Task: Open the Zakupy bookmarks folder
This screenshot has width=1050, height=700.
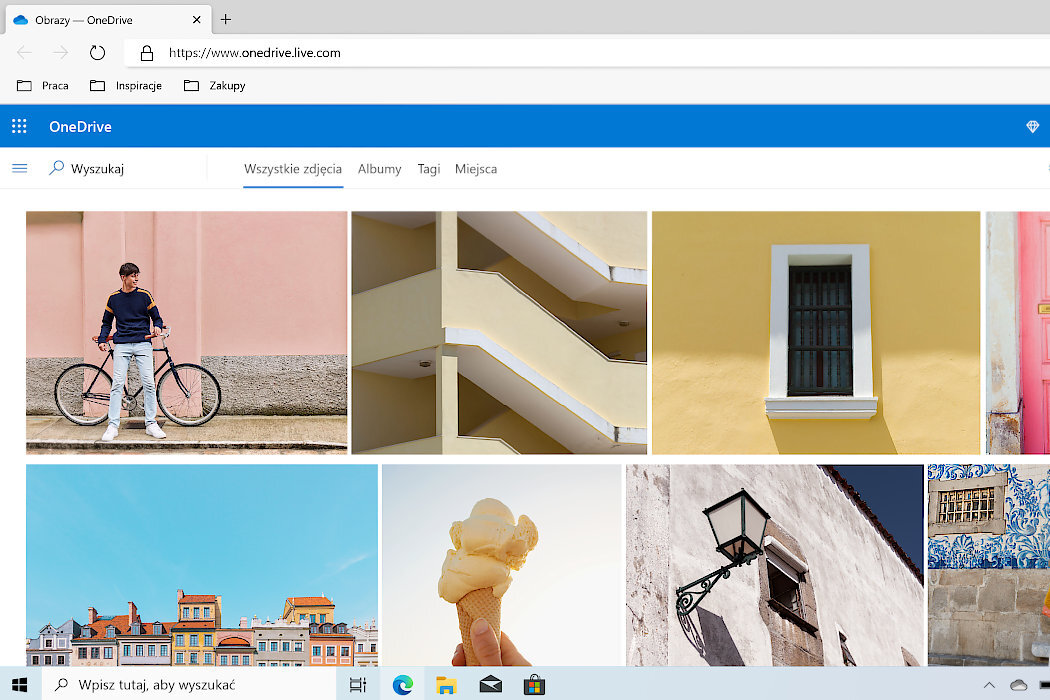Action: (x=215, y=86)
